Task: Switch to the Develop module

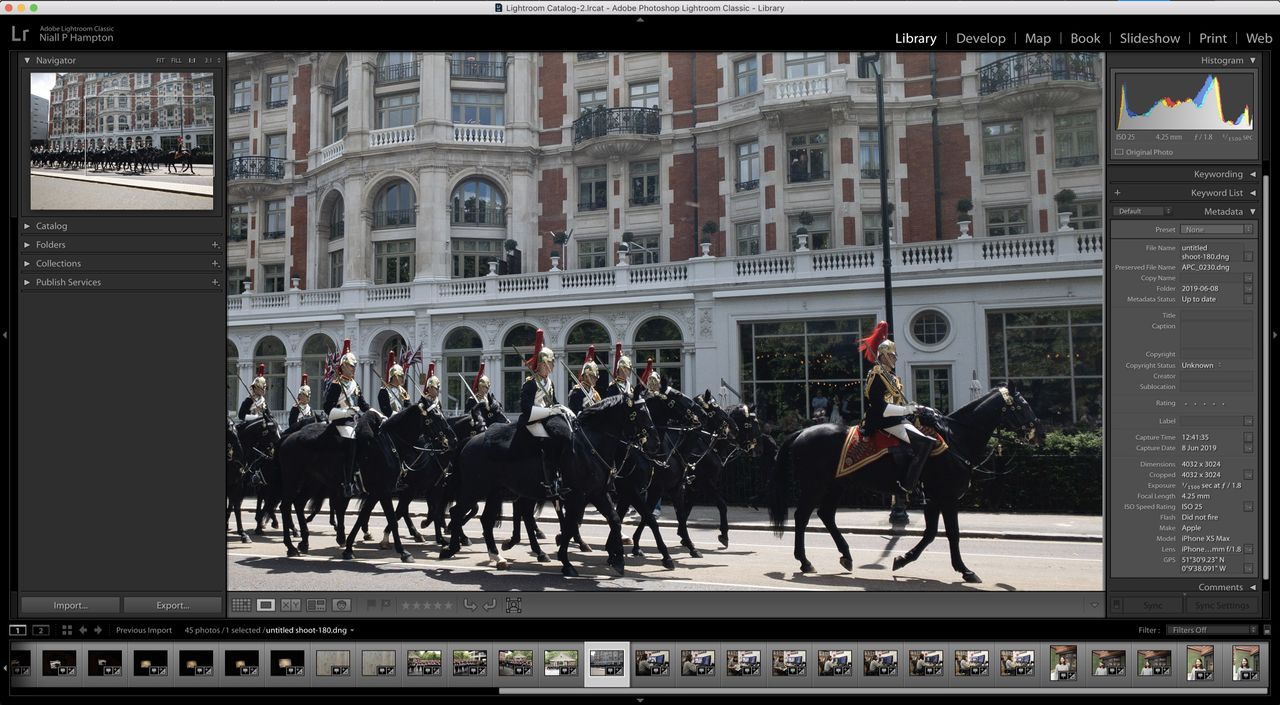Action: [x=980, y=38]
